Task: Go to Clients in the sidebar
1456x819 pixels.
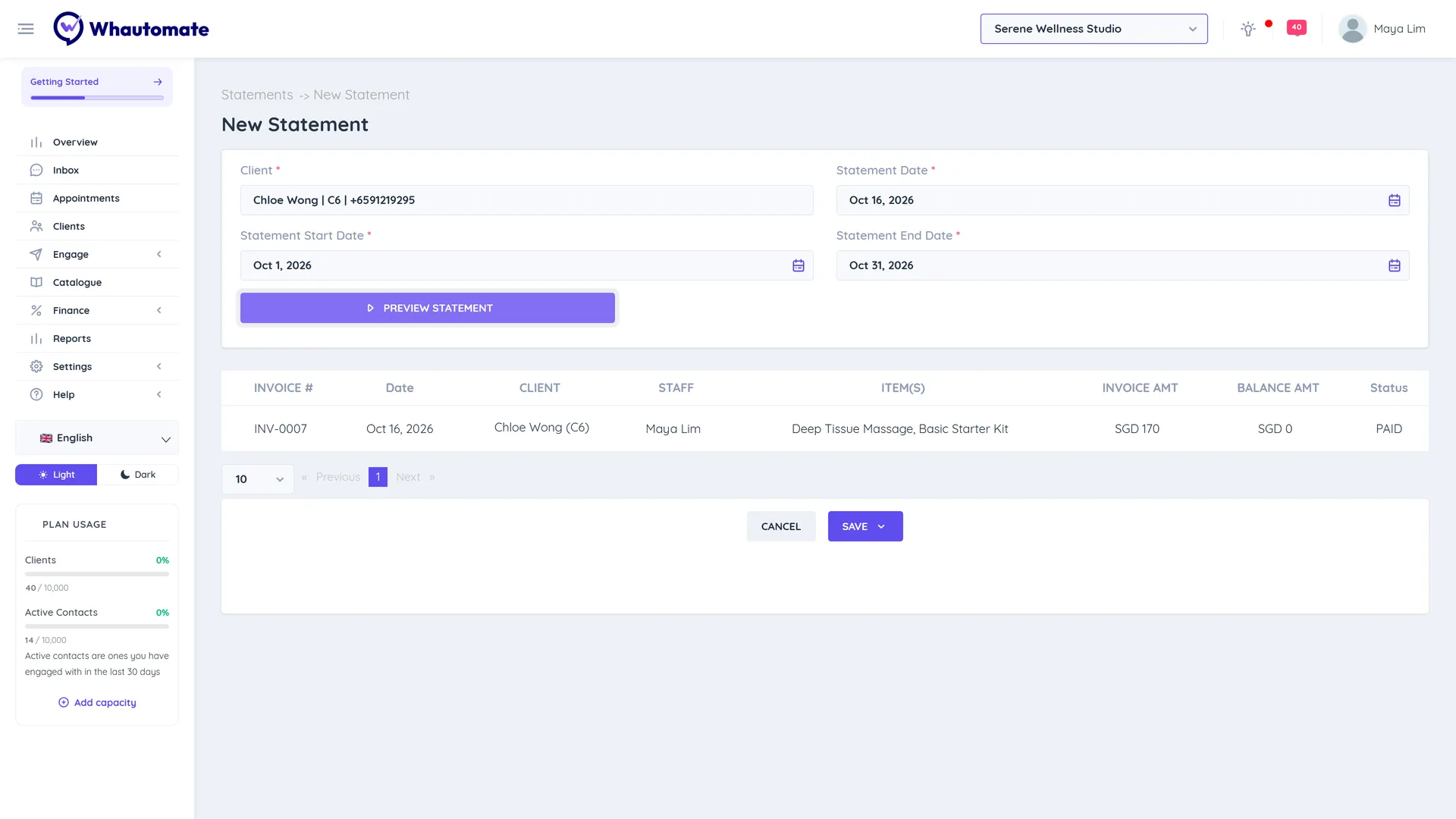Action: coord(69,226)
